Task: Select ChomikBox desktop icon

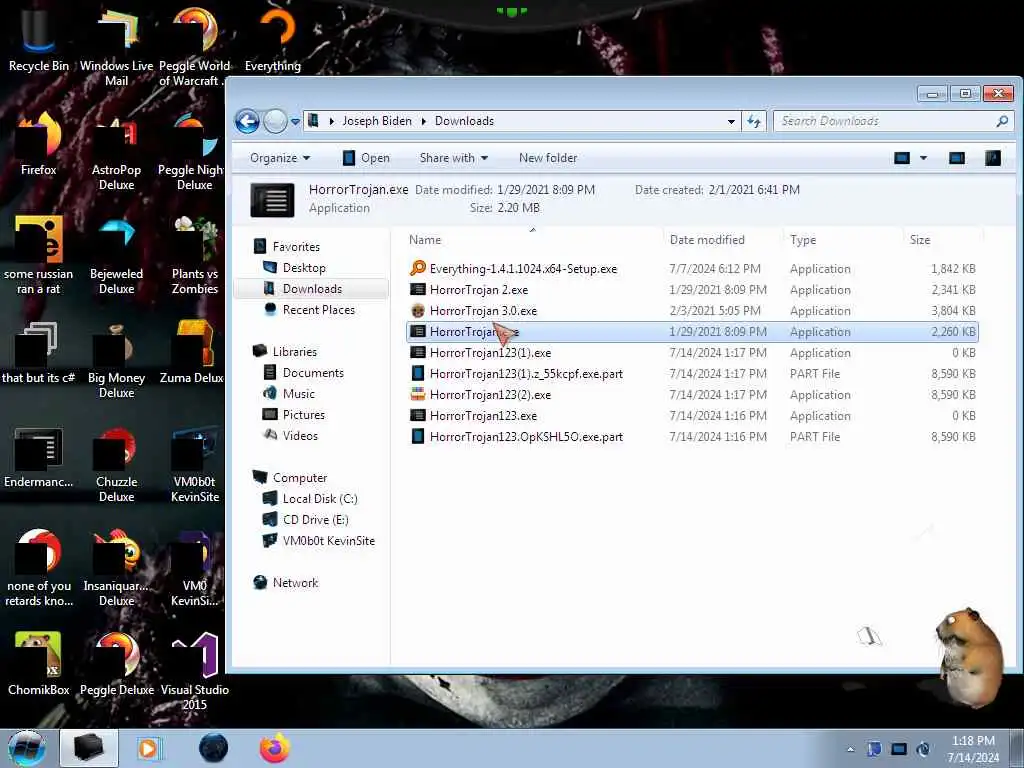Action: (x=39, y=664)
